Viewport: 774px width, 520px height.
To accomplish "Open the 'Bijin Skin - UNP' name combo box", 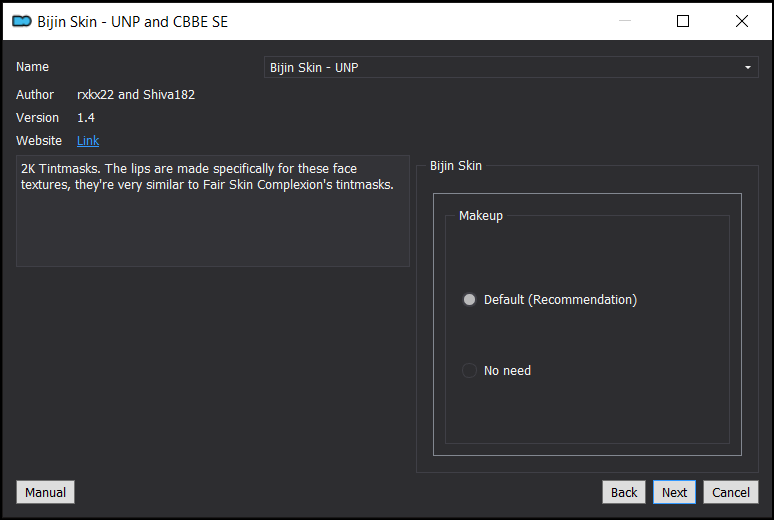I will (x=511, y=67).
